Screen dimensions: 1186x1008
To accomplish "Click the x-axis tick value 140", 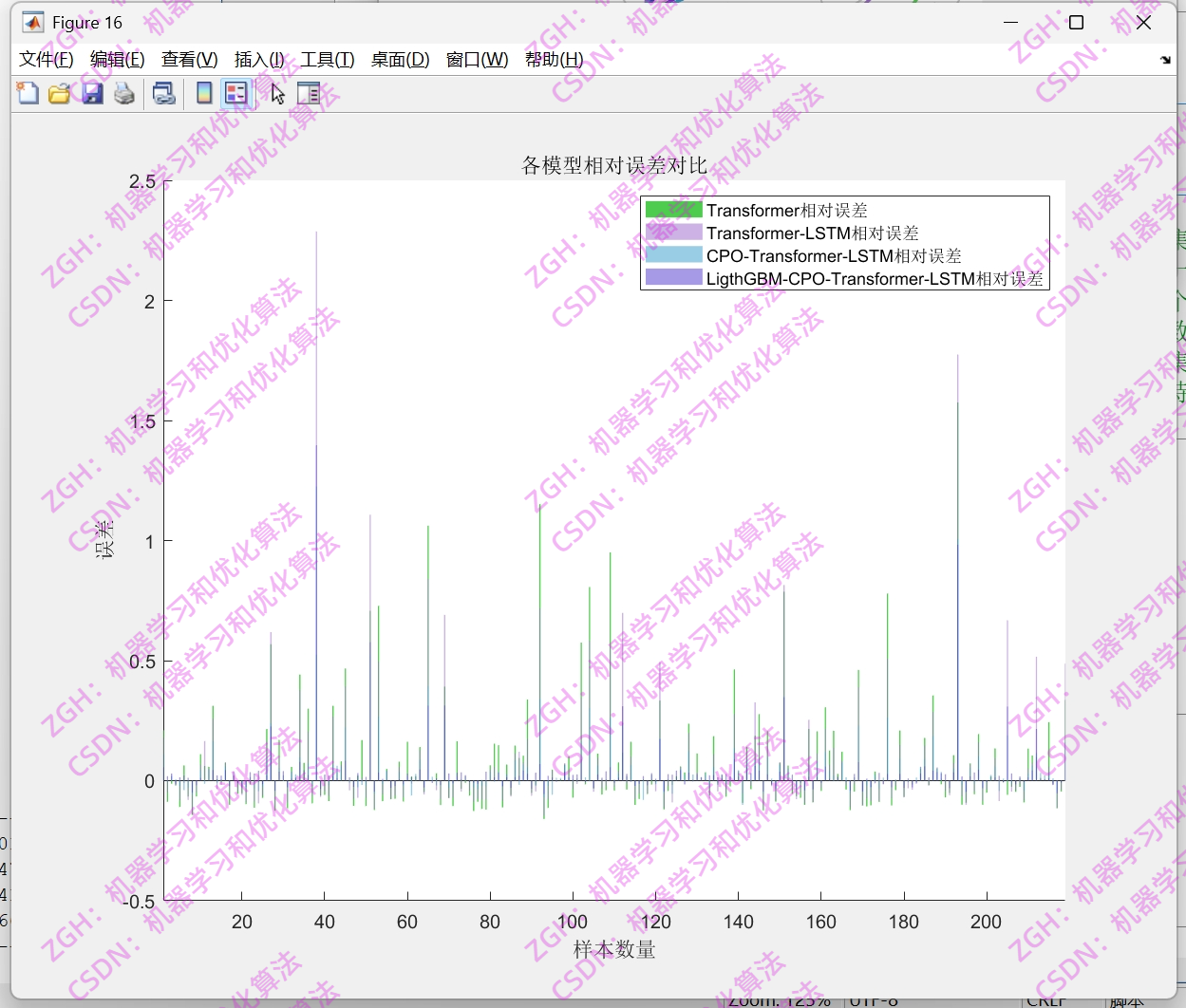I will click(738, 922).
